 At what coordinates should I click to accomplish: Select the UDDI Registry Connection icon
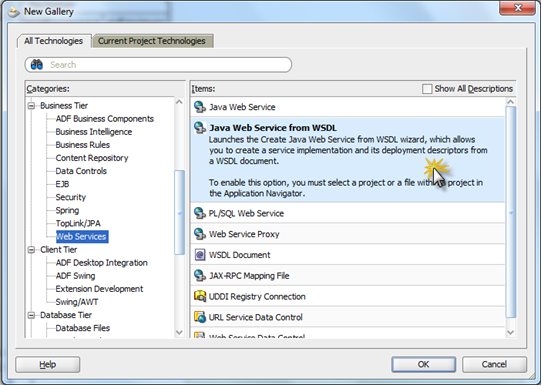200,296
